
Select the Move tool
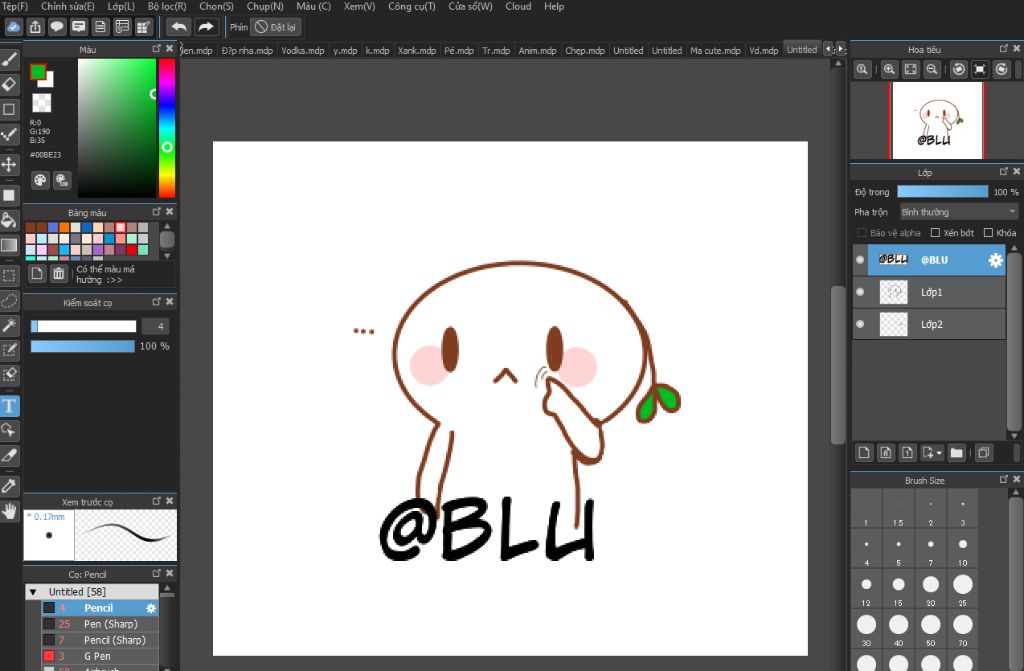click(9, 164)
